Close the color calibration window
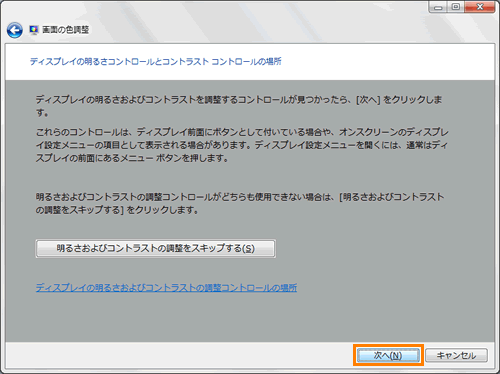This screenshot has width=500, height=374. [x=480, y=7]
